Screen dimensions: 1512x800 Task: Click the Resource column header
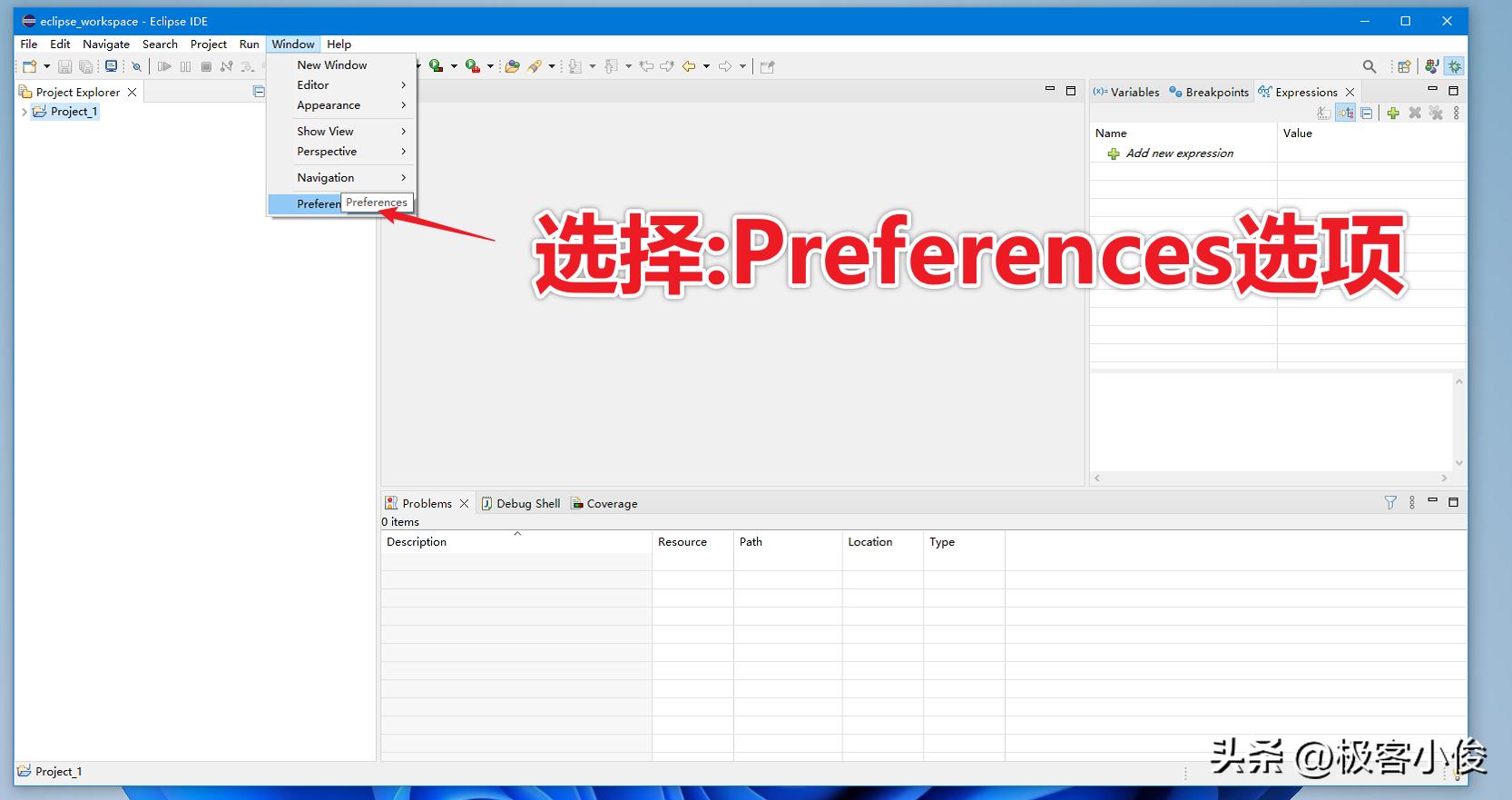[692, 542]
